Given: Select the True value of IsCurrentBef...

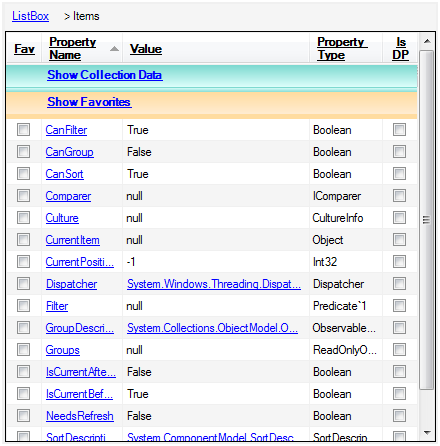Looking at the screenshot, I should (138, 394).
